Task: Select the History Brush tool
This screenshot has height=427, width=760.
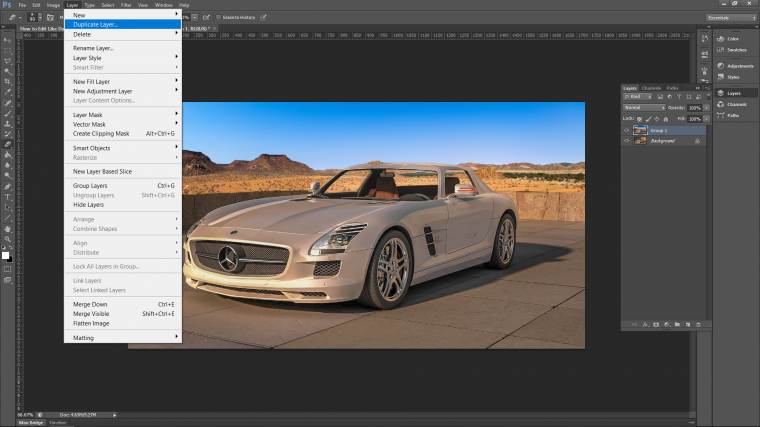Action: pos(7,134)
